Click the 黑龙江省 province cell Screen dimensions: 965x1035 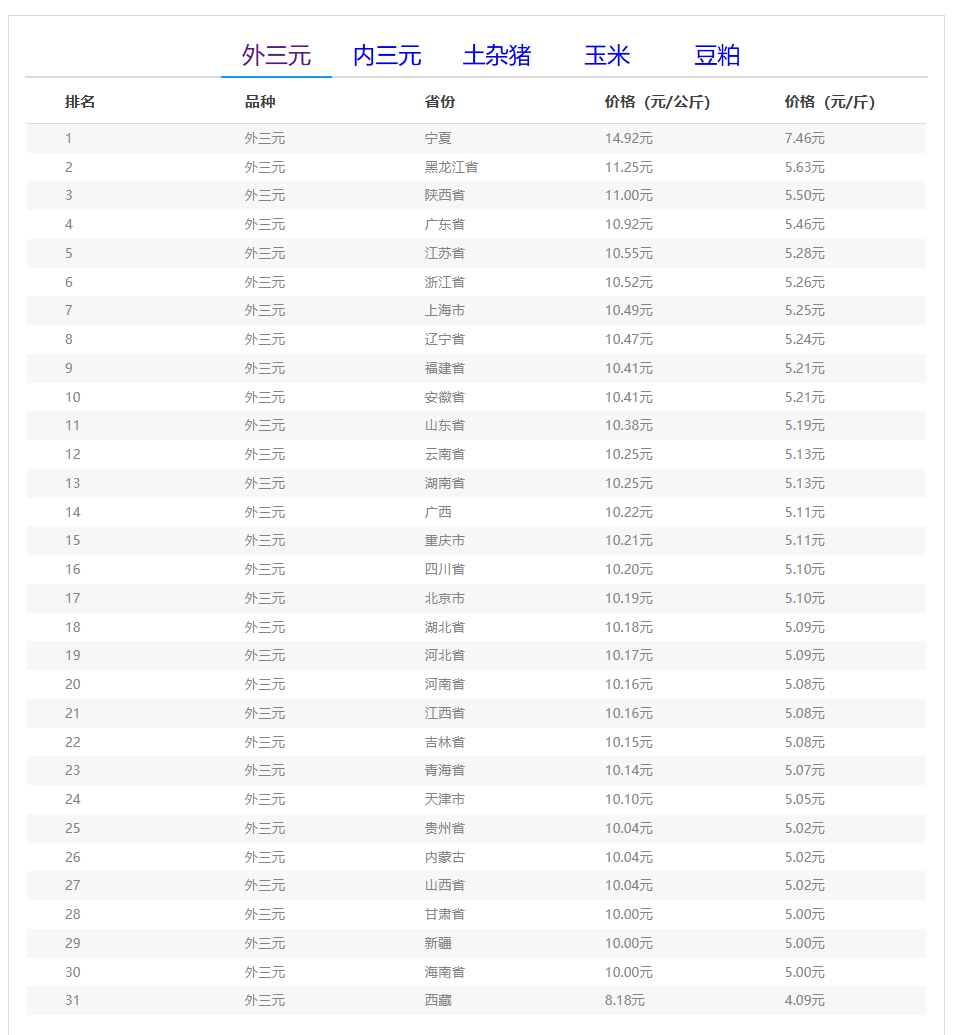click(451, 167)
